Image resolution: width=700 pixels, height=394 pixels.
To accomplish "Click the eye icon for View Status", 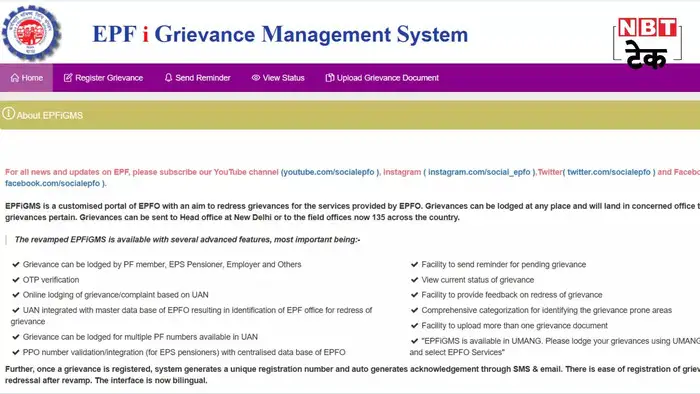I will point(256,78).
